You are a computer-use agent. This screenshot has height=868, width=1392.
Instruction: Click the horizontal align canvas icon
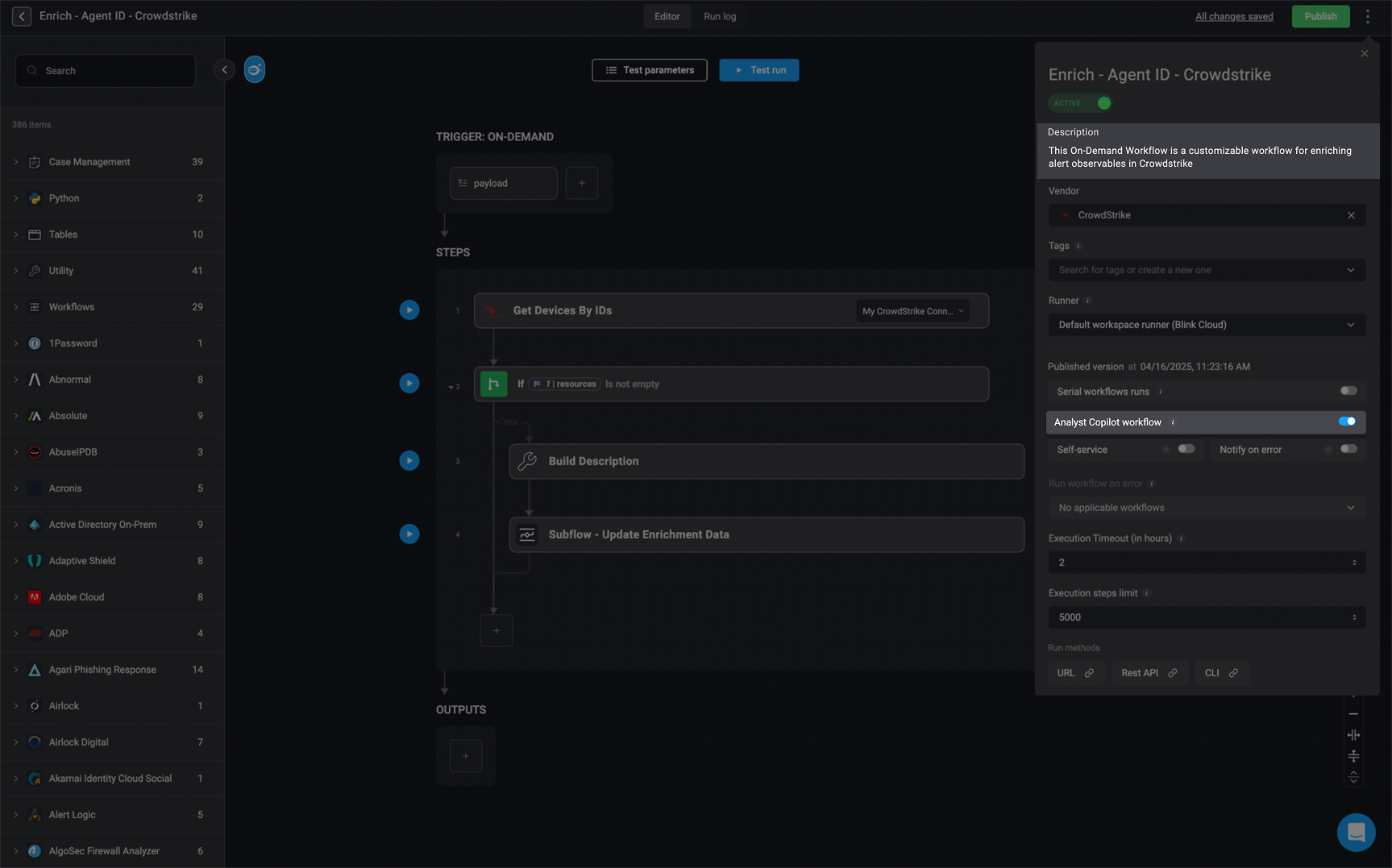1353,735
